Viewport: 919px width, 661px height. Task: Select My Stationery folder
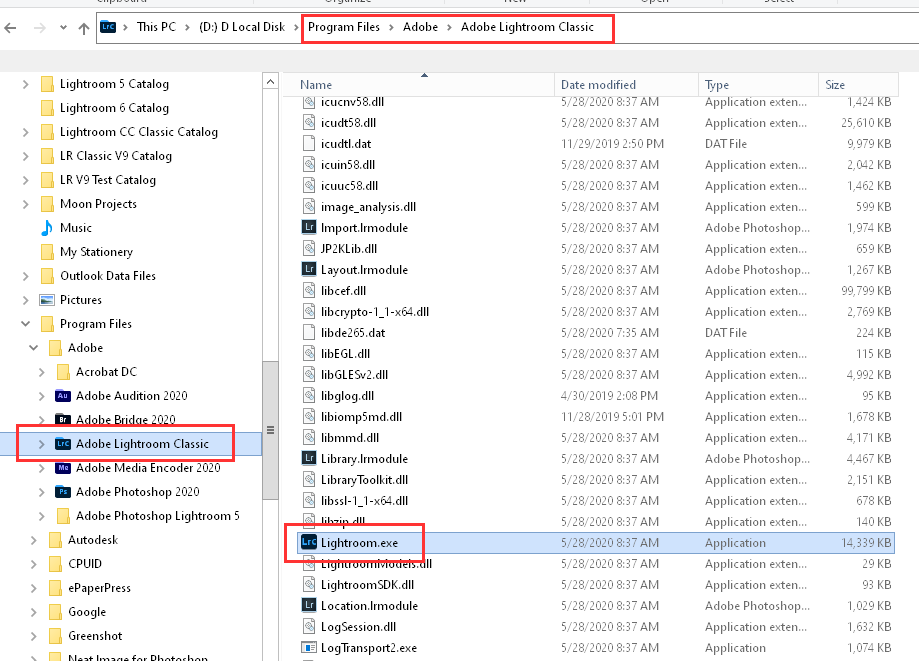pyautogui.click(x=96, y=252)
